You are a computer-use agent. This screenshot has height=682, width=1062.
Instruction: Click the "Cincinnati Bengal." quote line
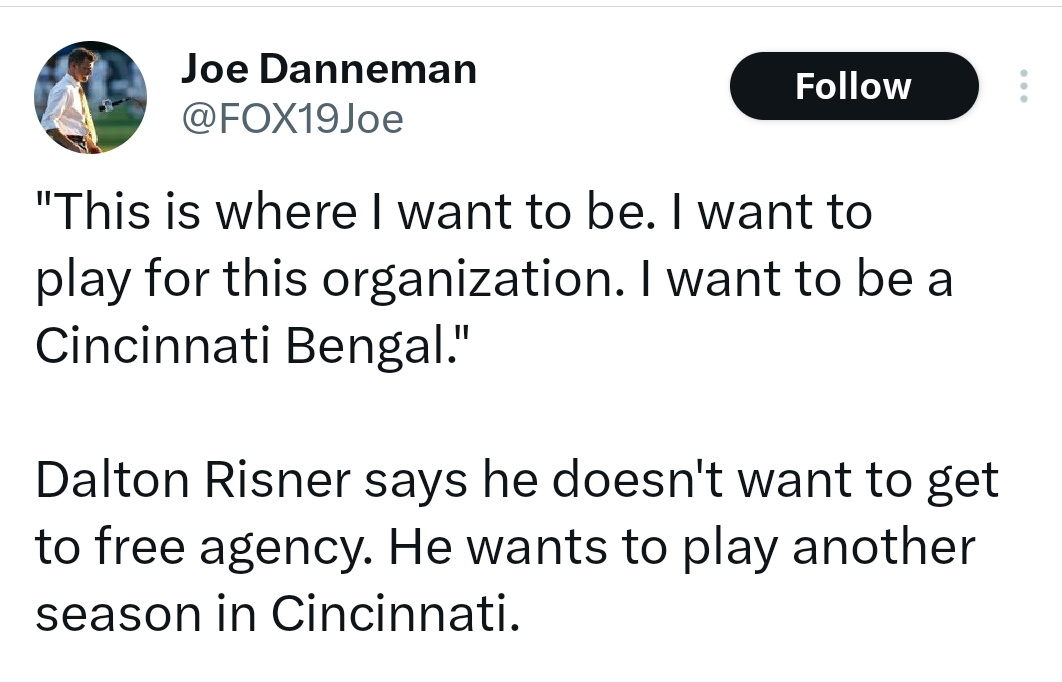coord(252,345)
